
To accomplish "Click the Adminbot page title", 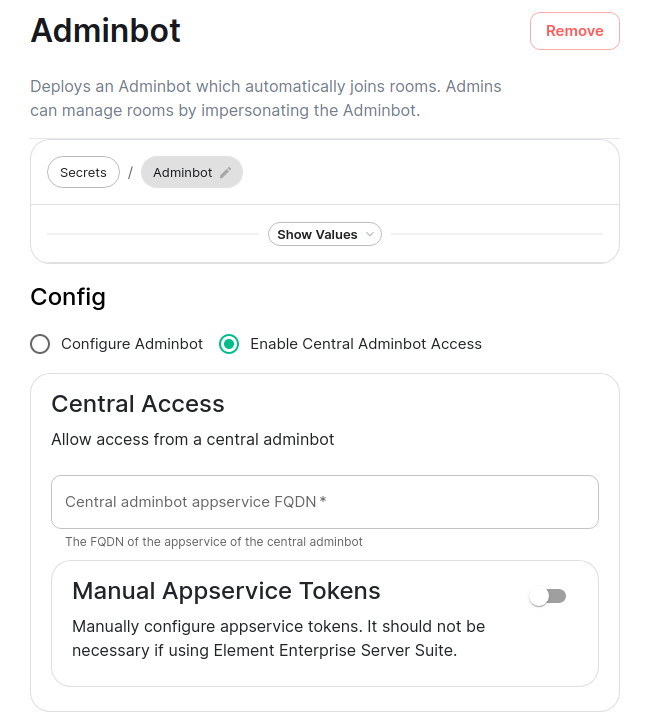I will tap(106, 31).
